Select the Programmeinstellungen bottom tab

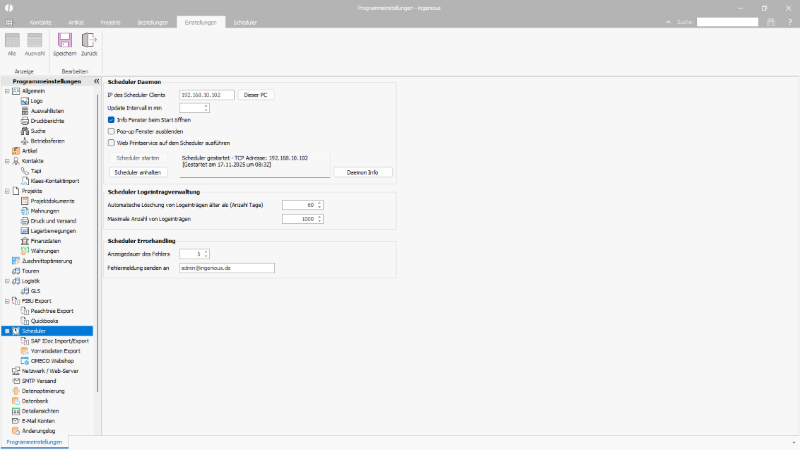[x=34, y=442]
